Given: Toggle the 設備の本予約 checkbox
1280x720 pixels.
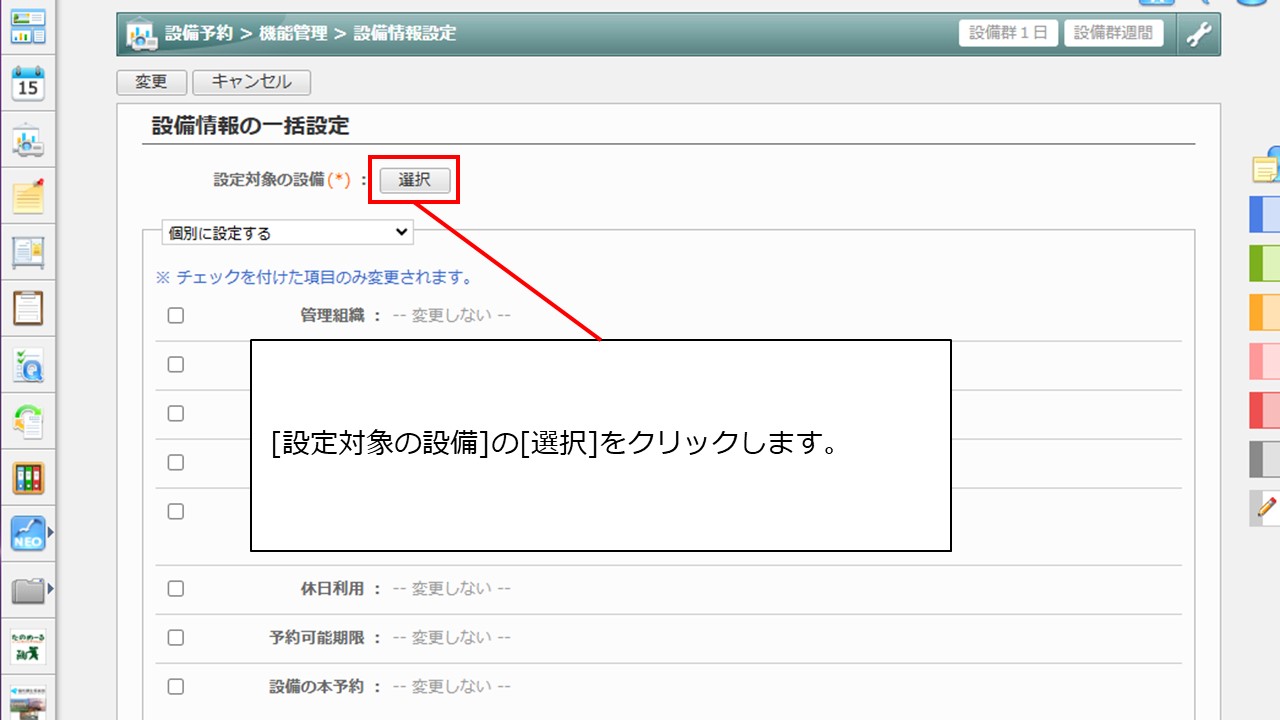Looking at the screenshot, I should click(176, 686).
